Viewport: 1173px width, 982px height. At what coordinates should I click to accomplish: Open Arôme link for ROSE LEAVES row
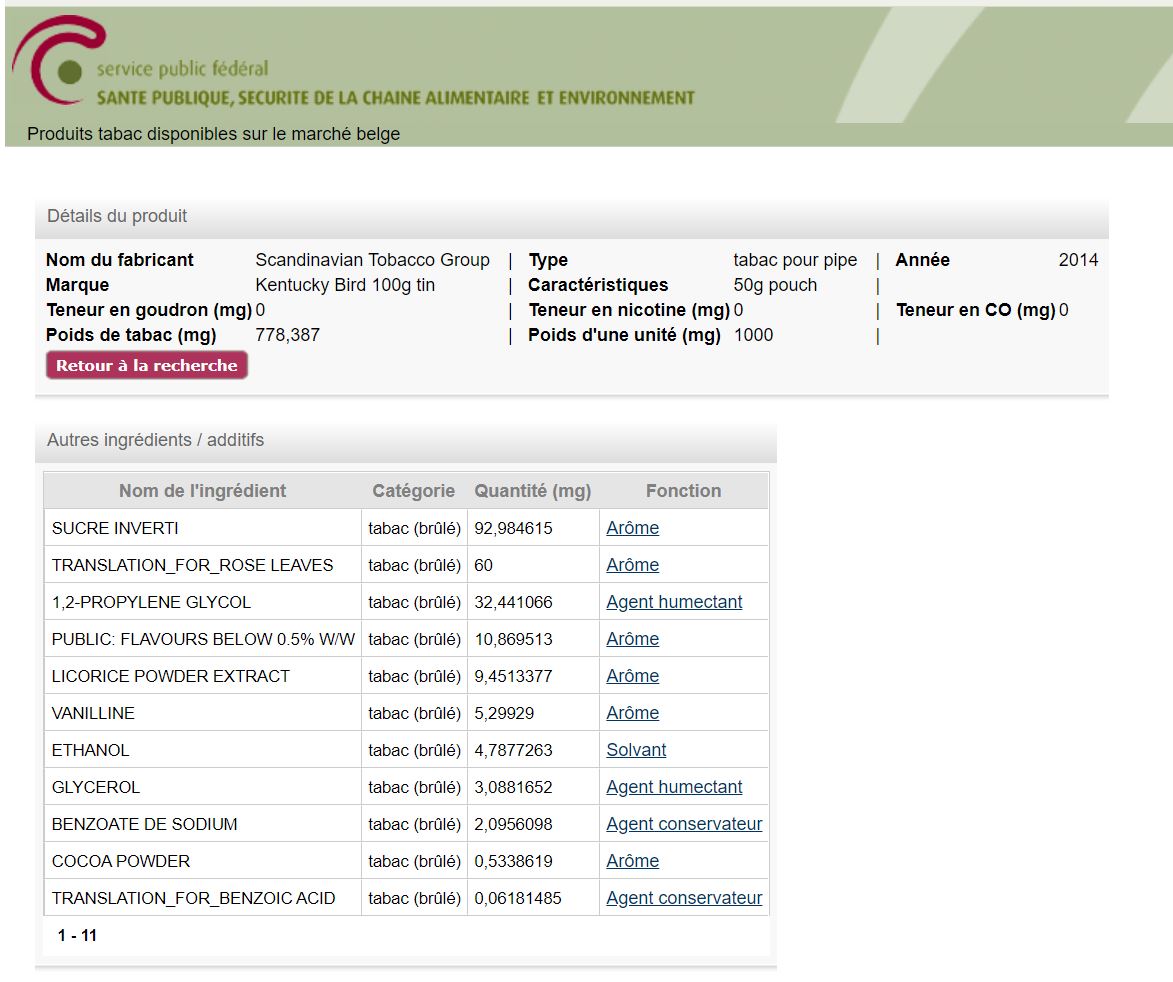pyautogui.click(x=632, y=565)
